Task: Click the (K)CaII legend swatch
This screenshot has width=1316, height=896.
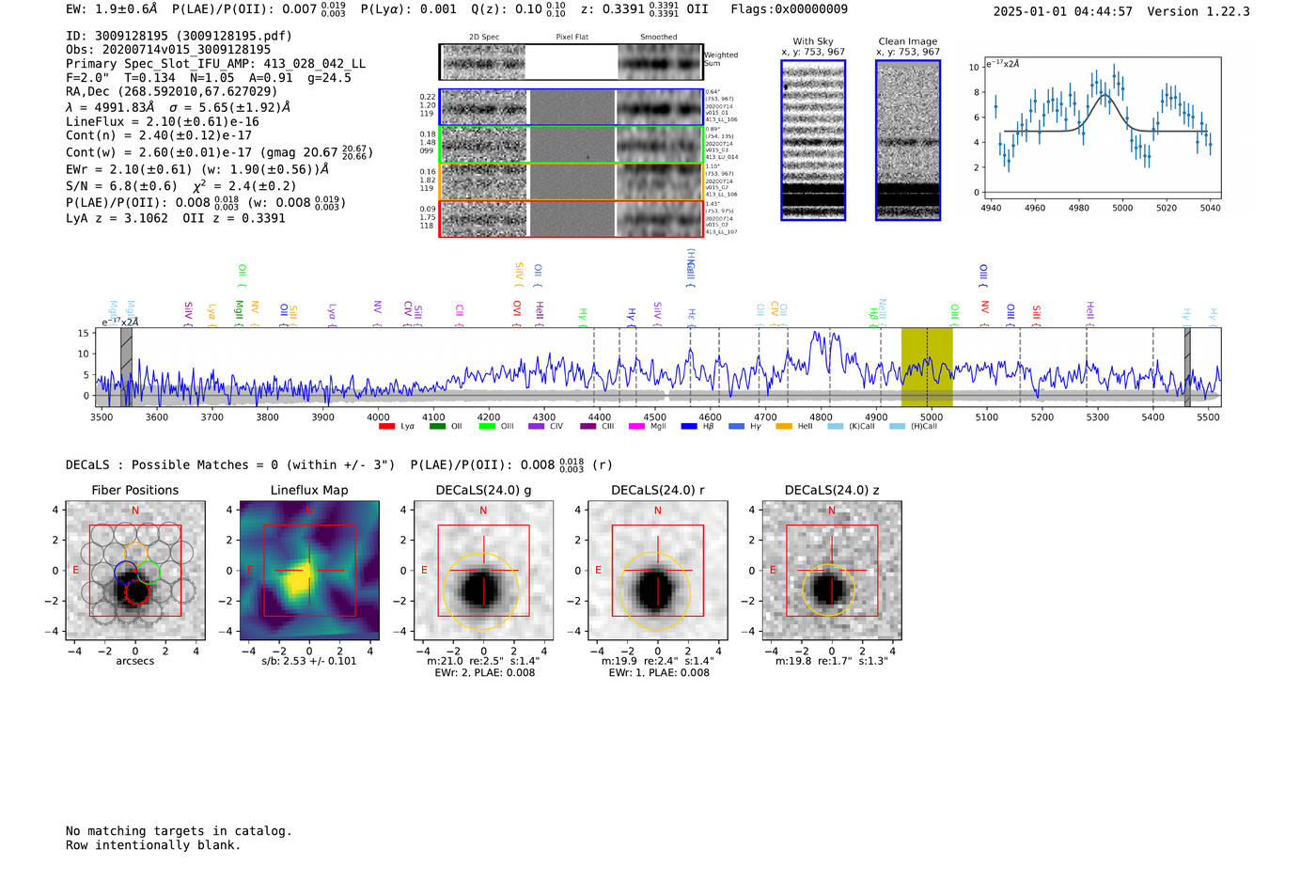Action: pos(835,427)
